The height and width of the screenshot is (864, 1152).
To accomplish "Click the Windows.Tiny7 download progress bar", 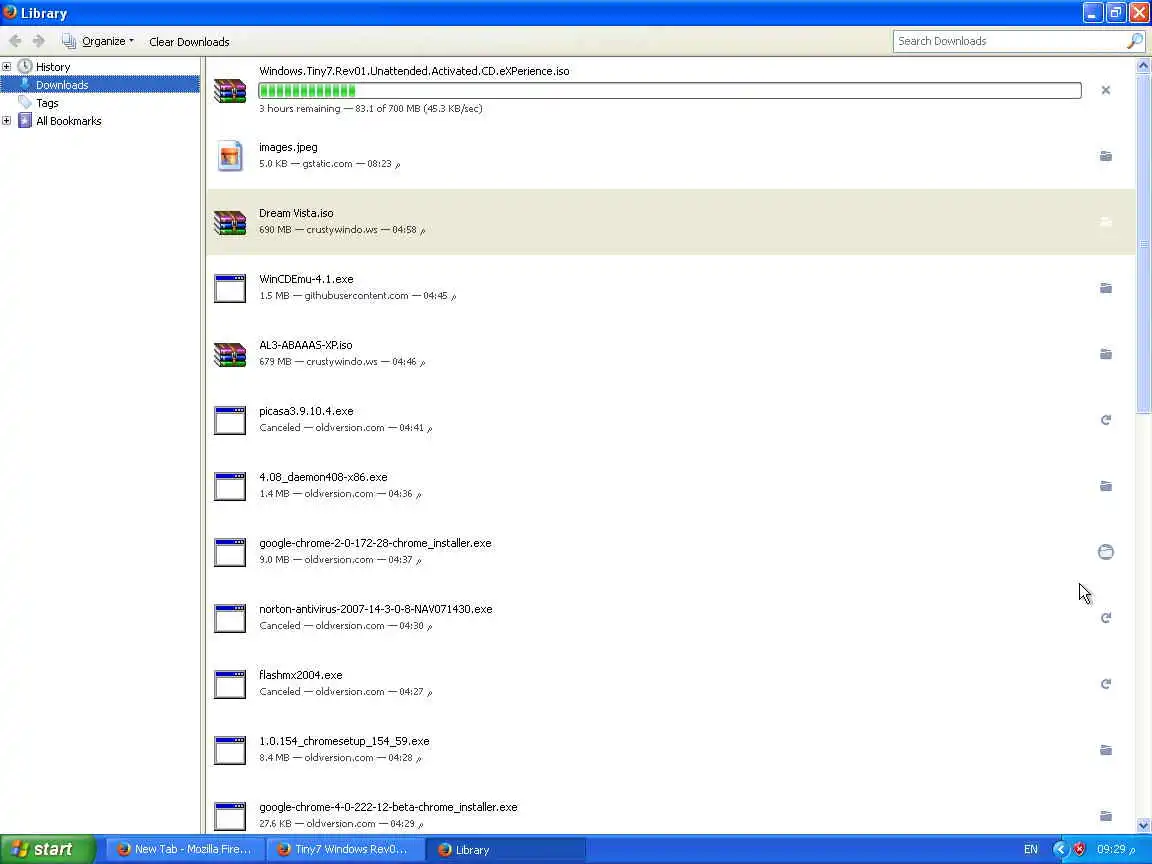I will click(669, 90).
